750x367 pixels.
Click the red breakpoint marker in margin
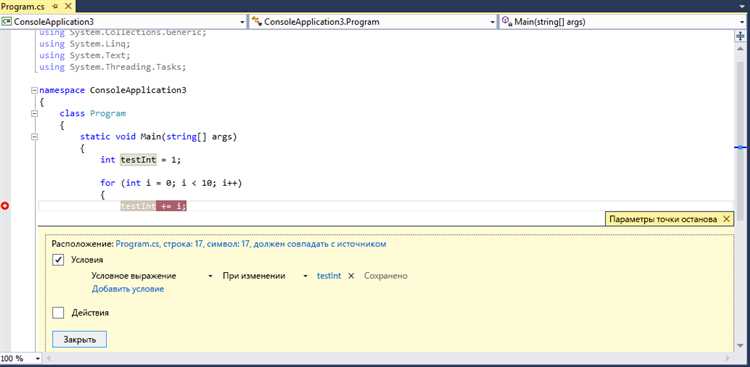click(5, 206)
